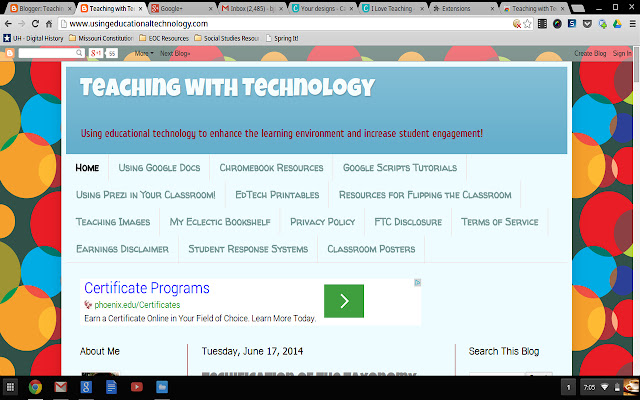The image size is (640, 400).
Task: Open Using Google Docs page
Action: [159, 168]
